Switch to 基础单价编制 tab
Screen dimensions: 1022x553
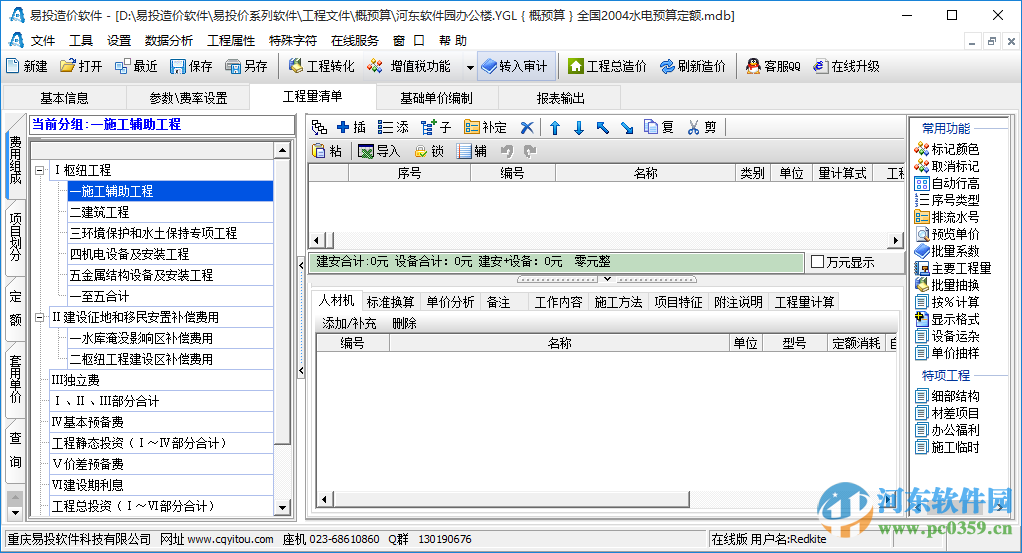click(x=436, y=98)
